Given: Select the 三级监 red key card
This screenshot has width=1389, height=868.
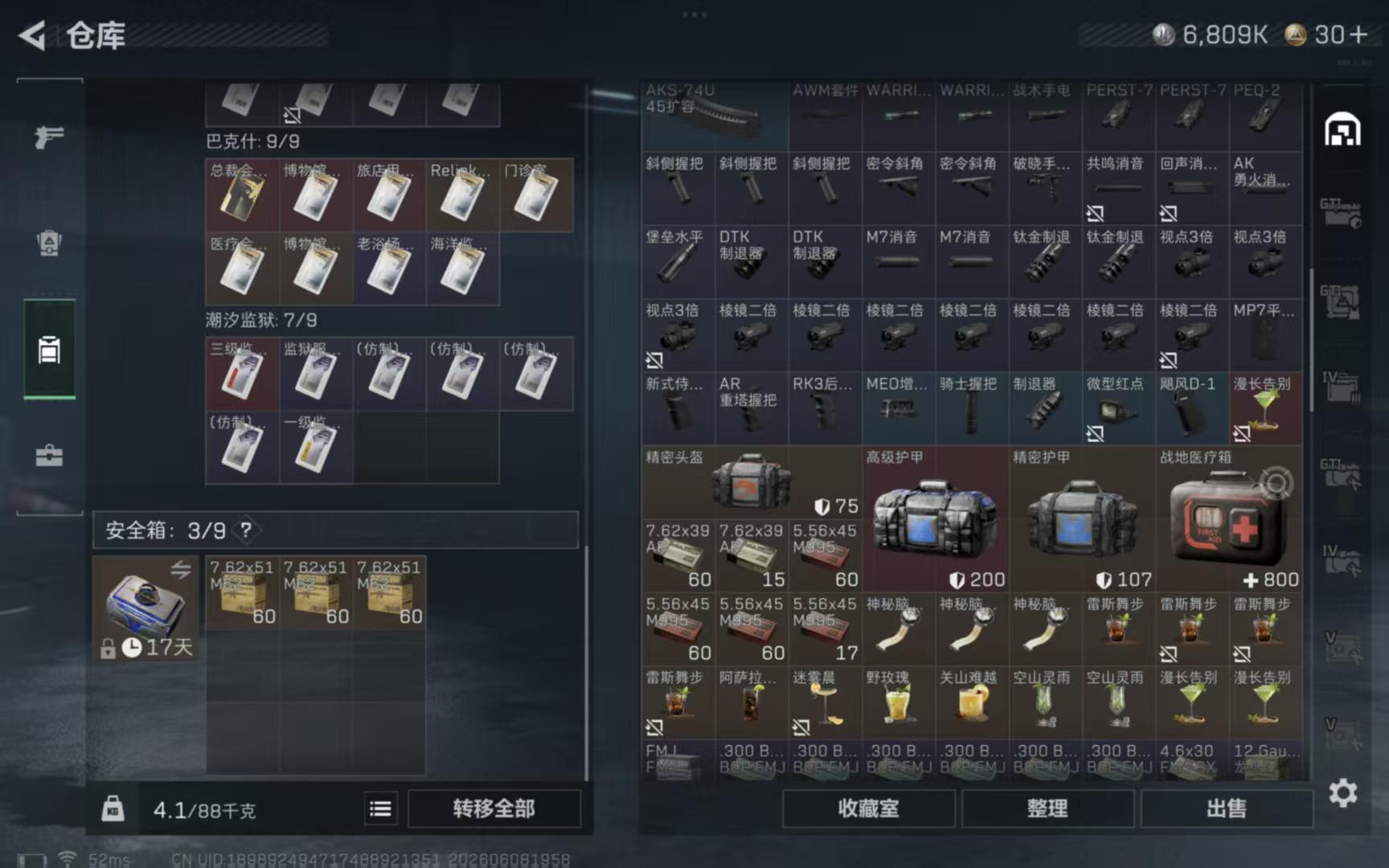Looking at the screenshot, I should tap(242, 374).
